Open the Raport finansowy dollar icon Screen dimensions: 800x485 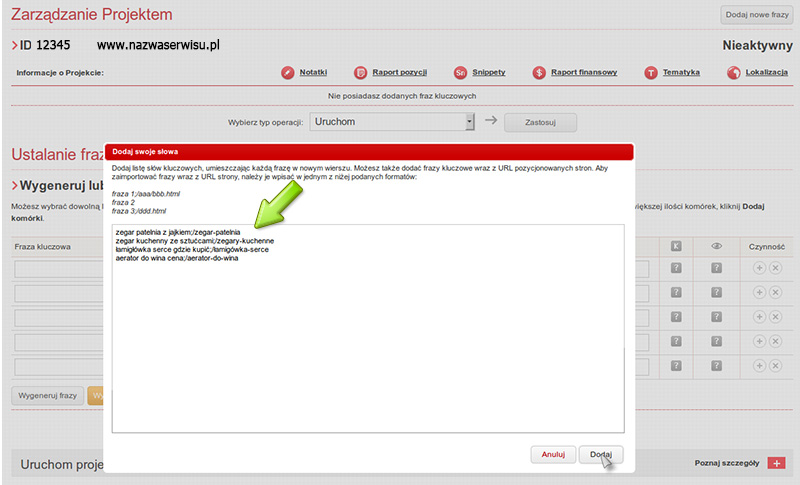pos(539,73)
